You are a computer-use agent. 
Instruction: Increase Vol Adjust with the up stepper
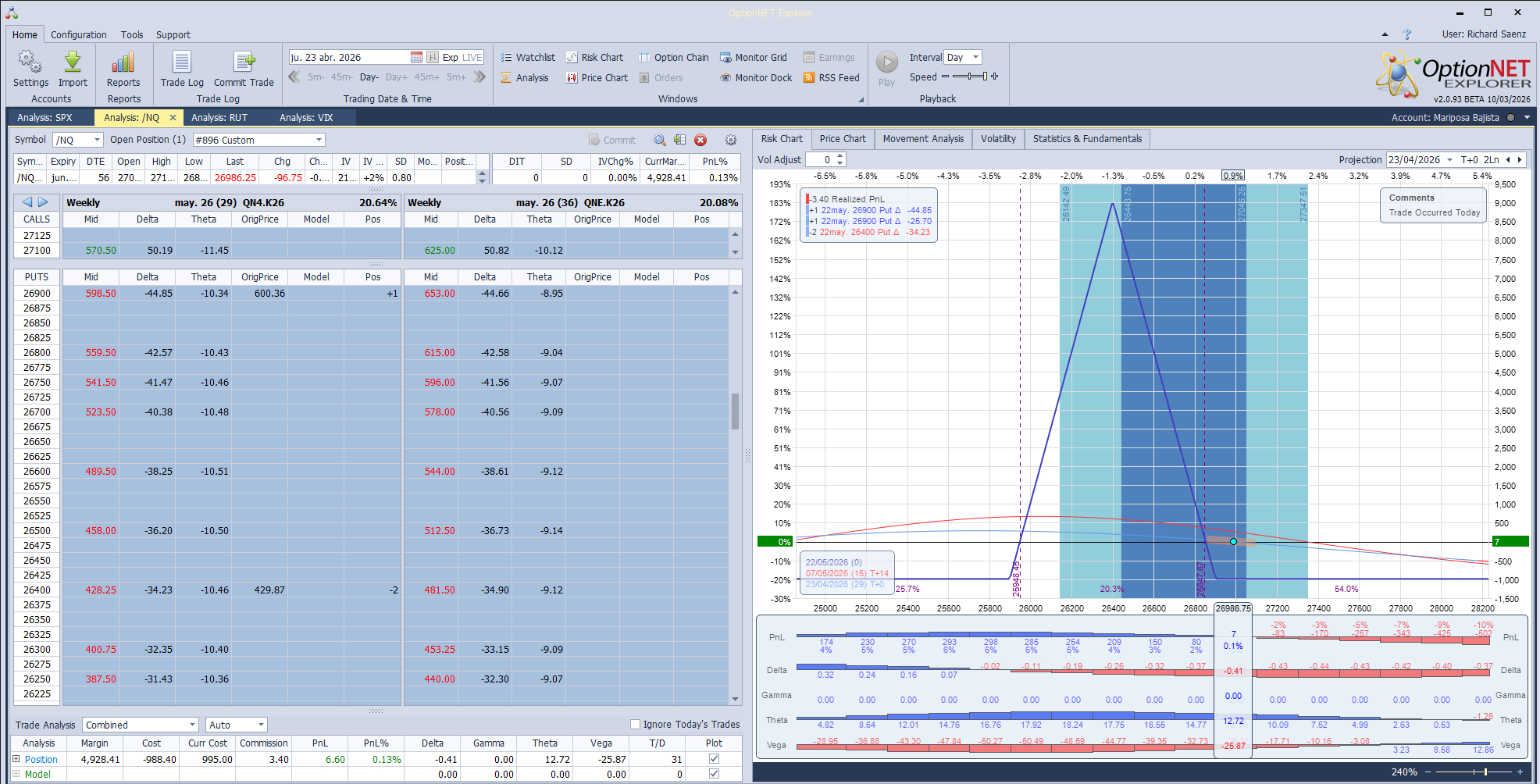(840, 156)
